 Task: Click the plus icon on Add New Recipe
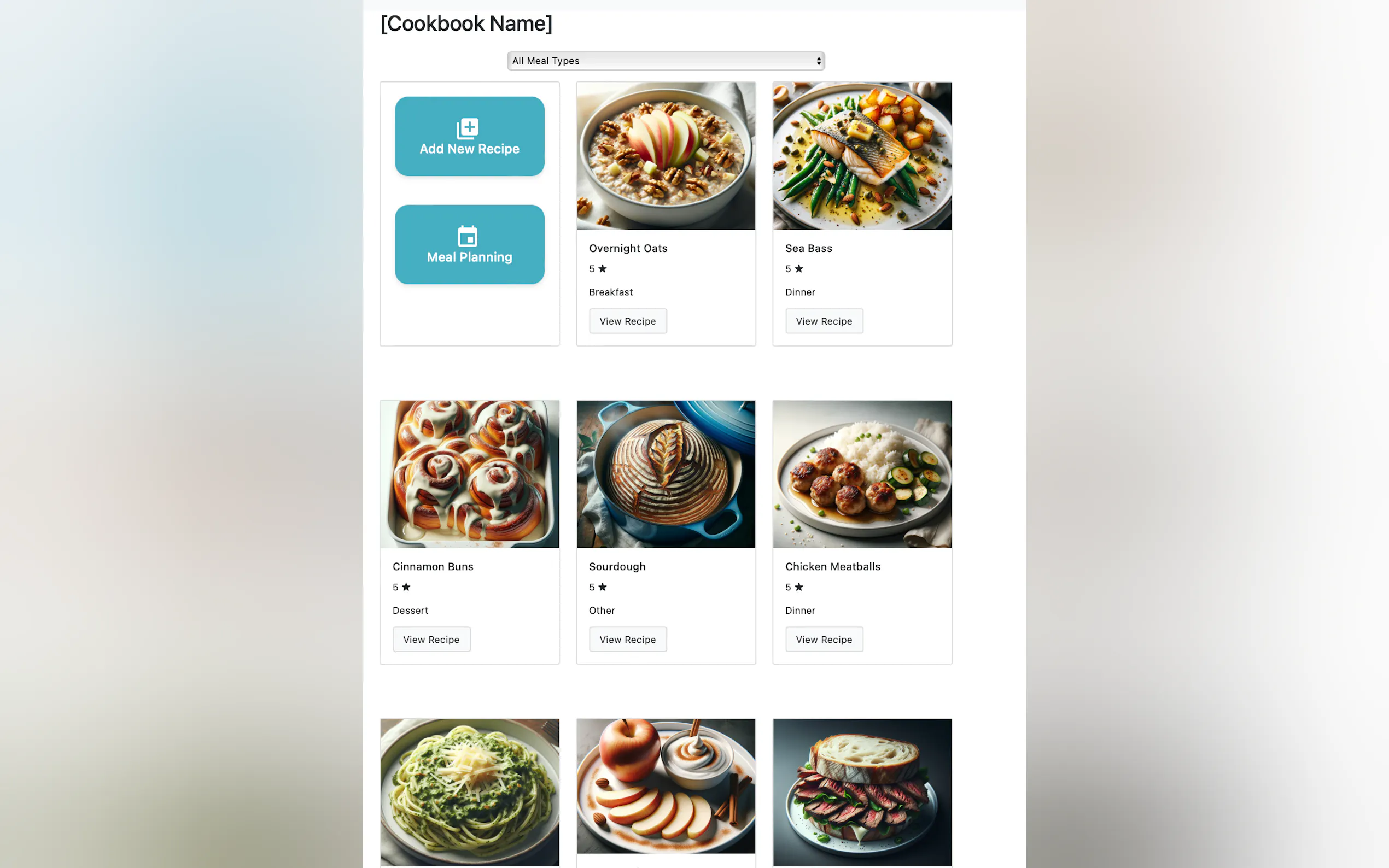pyautogui.click(x=468, y=128)
